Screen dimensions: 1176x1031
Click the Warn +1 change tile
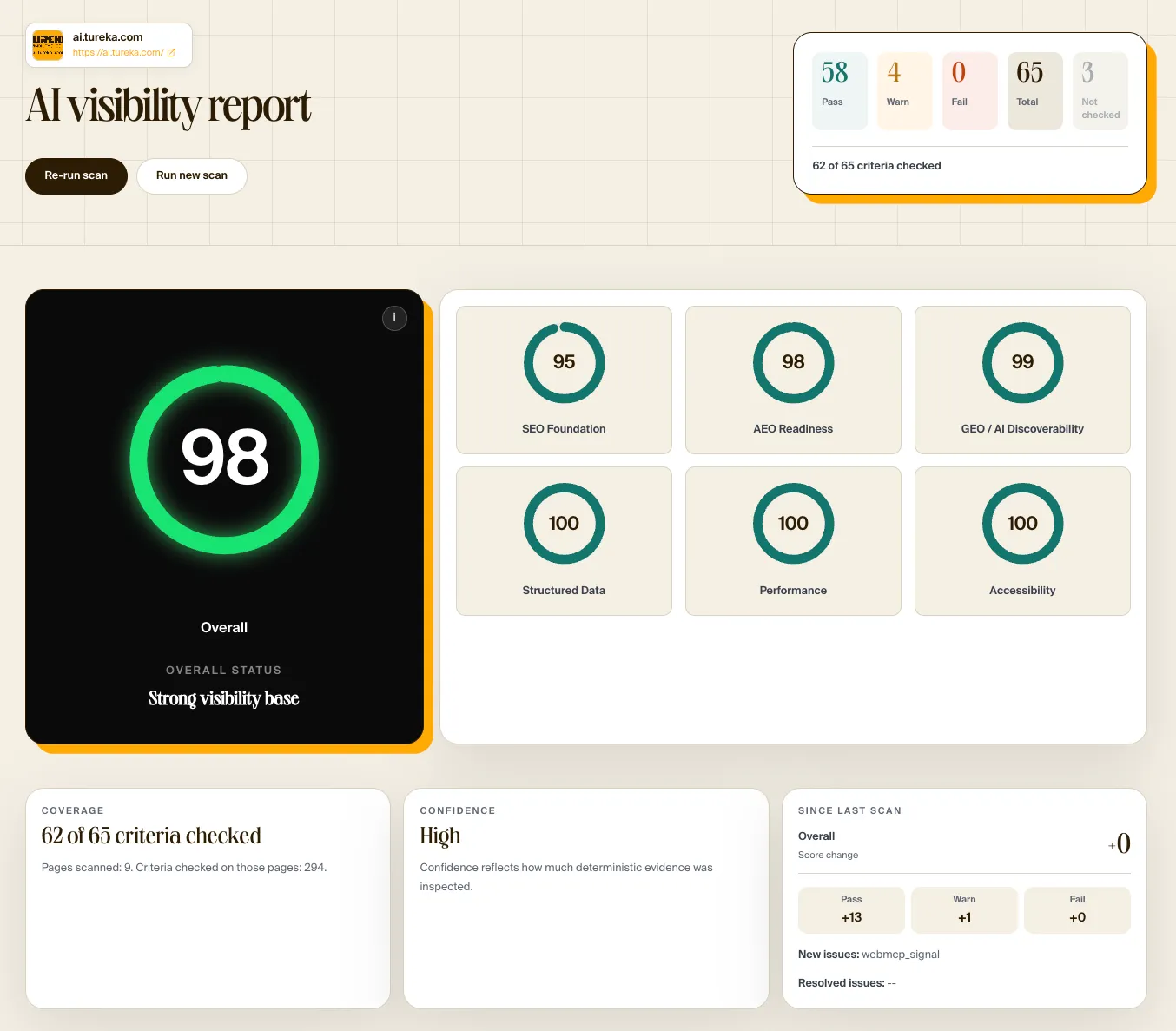click(x=964, y=910)
